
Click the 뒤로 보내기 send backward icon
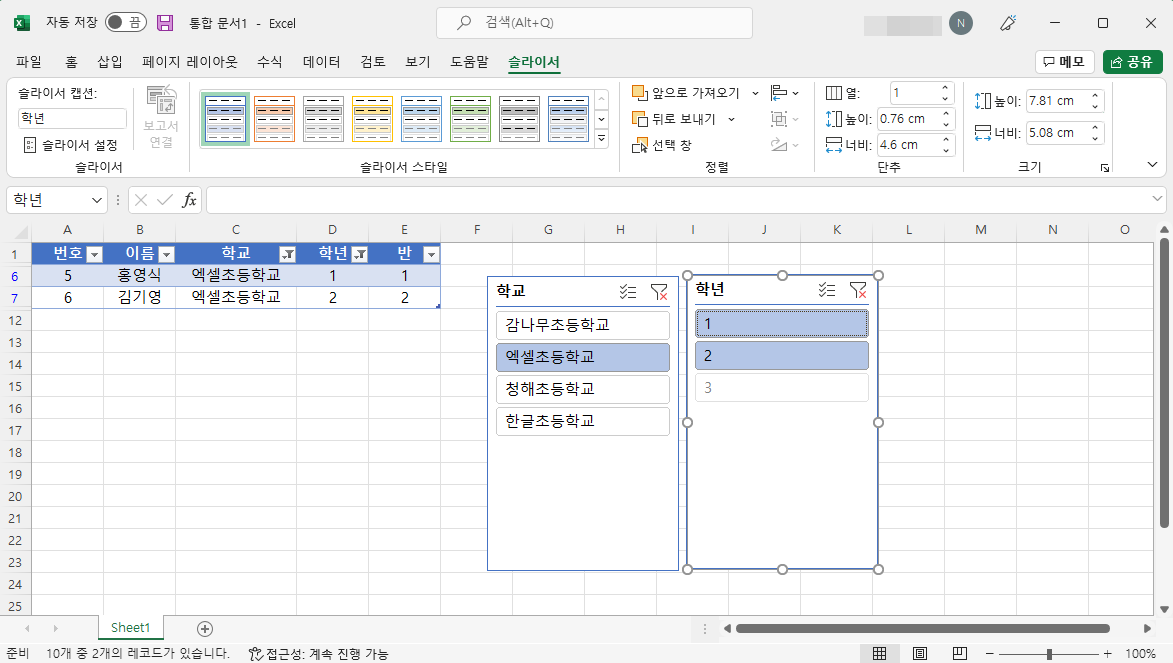[x=639, y=118]
